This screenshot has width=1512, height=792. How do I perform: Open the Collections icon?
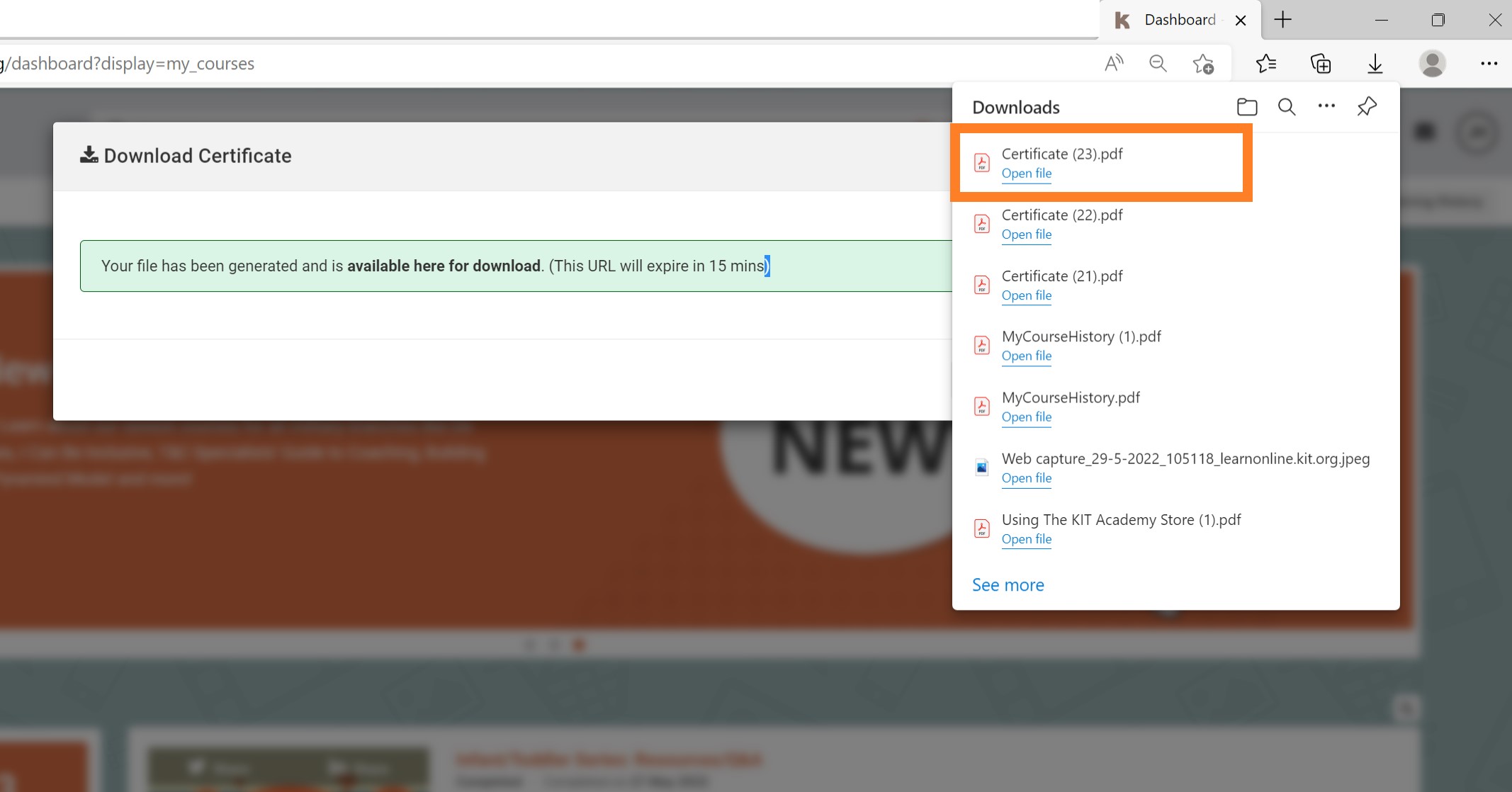point(1321,64)
